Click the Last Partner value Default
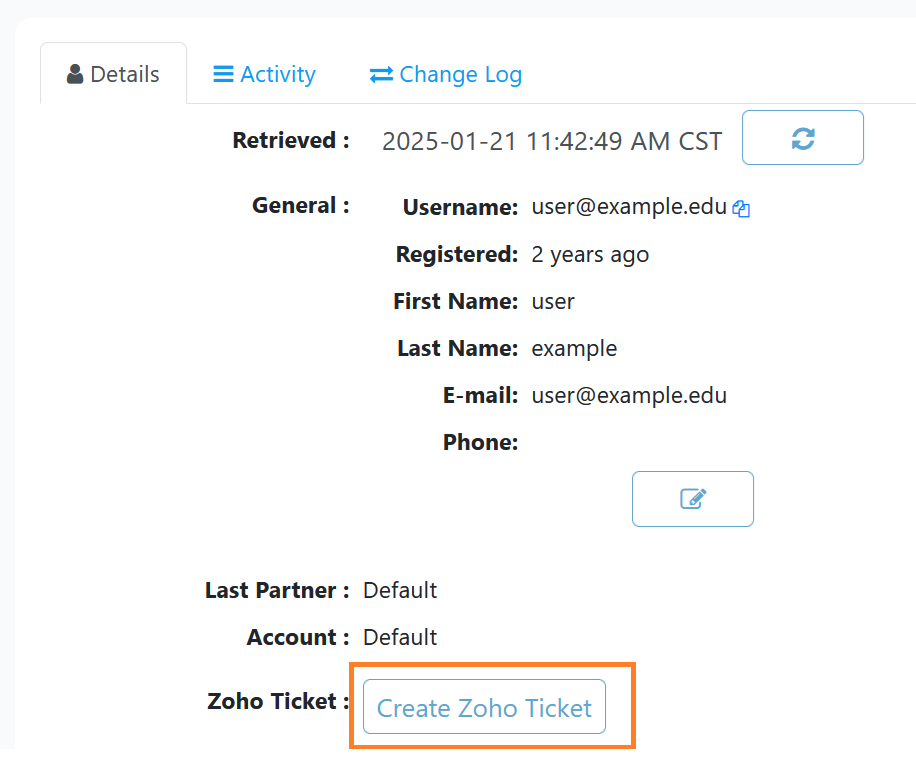This screenshot has height=763, width=916. [400, 590]
